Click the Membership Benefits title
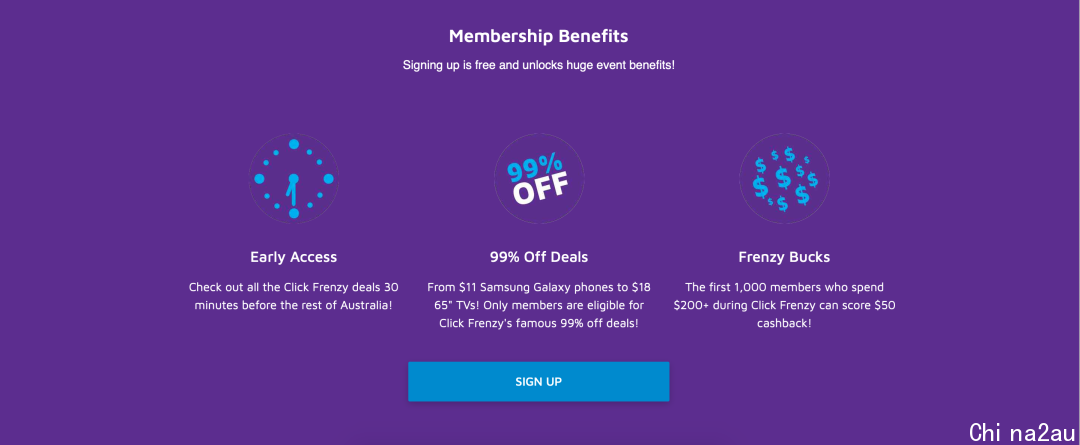This screenshot has height=445, width=1080. tap(539, 36)
